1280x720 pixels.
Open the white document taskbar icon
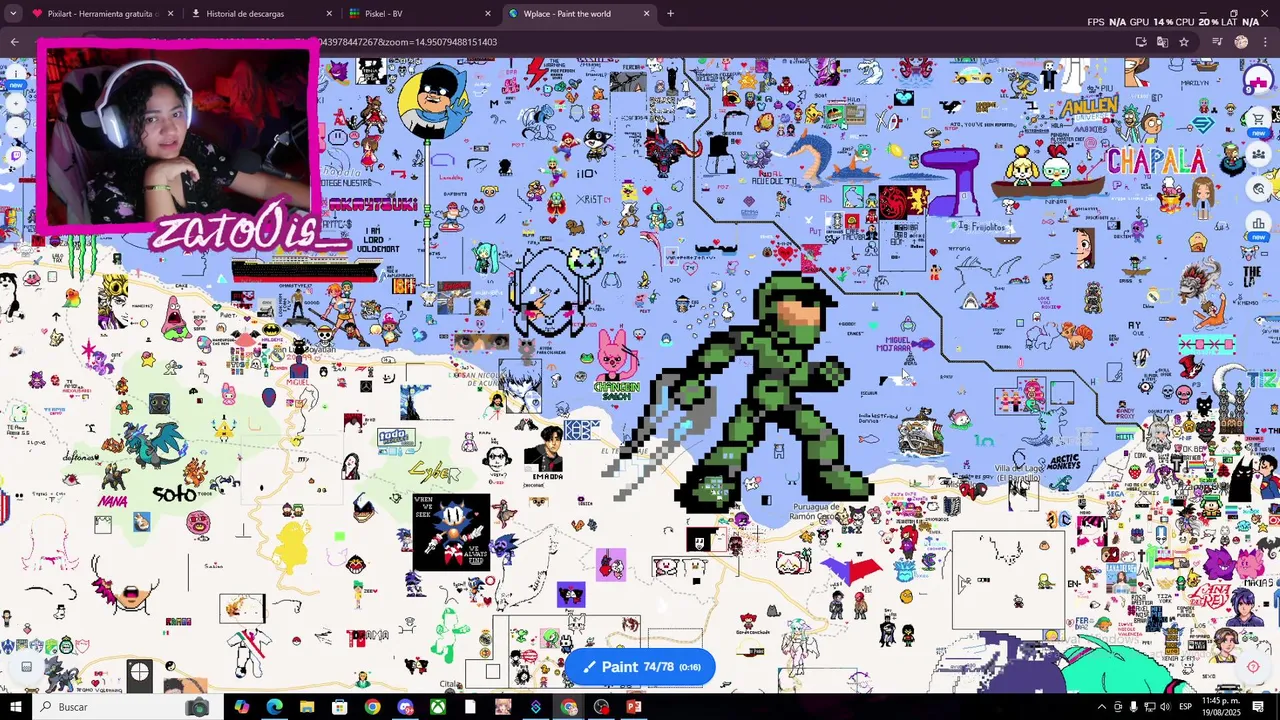[x=470, y=707]
